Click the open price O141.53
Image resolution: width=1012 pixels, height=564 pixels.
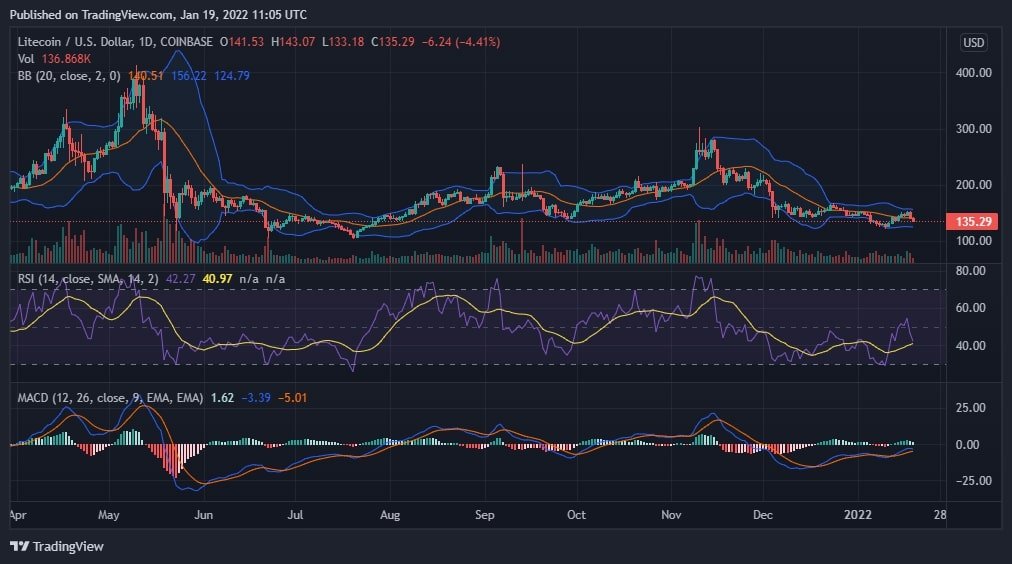241,42
